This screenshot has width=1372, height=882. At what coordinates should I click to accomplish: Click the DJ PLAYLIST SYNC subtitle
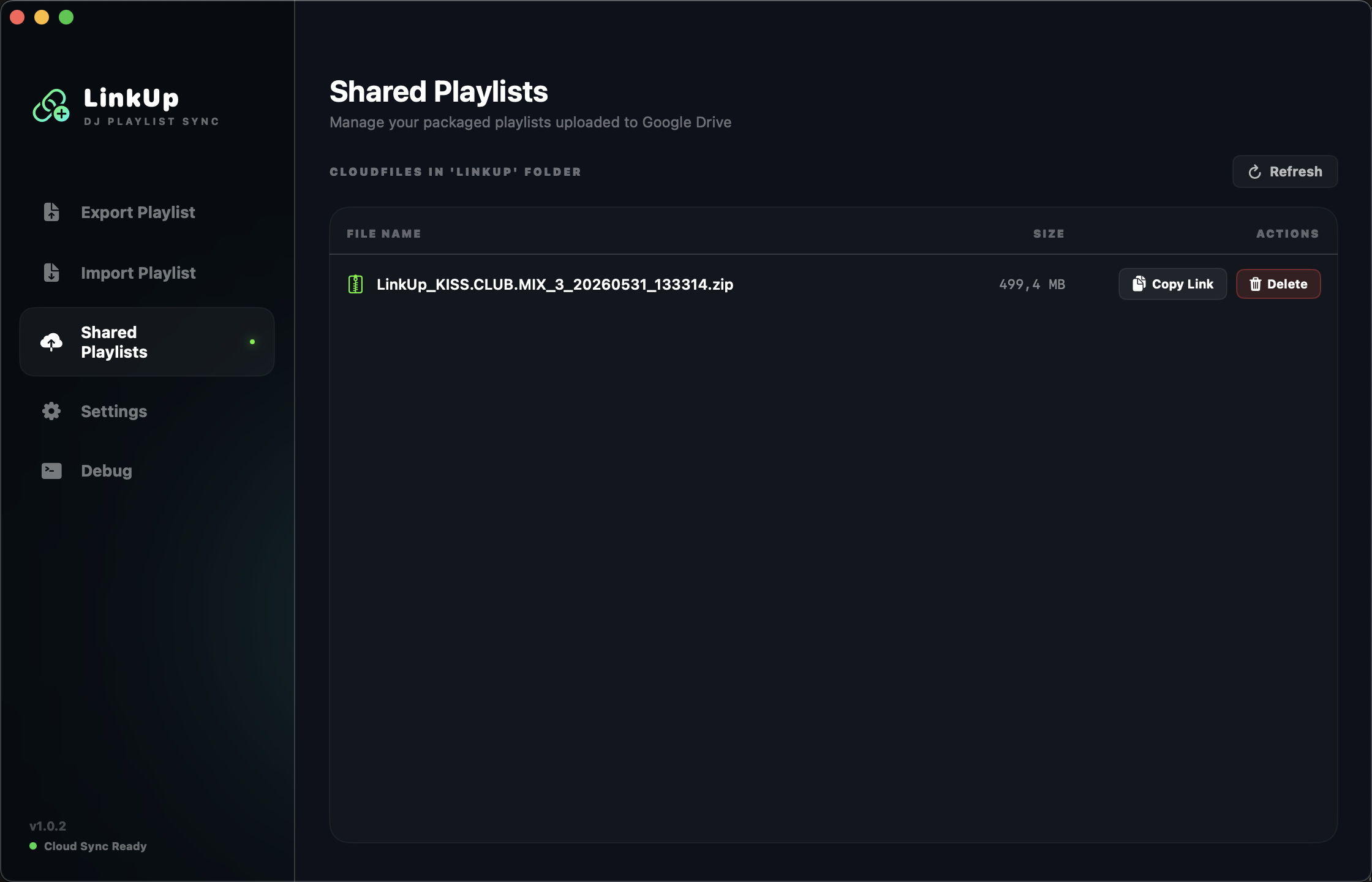(x=151, y=121)
